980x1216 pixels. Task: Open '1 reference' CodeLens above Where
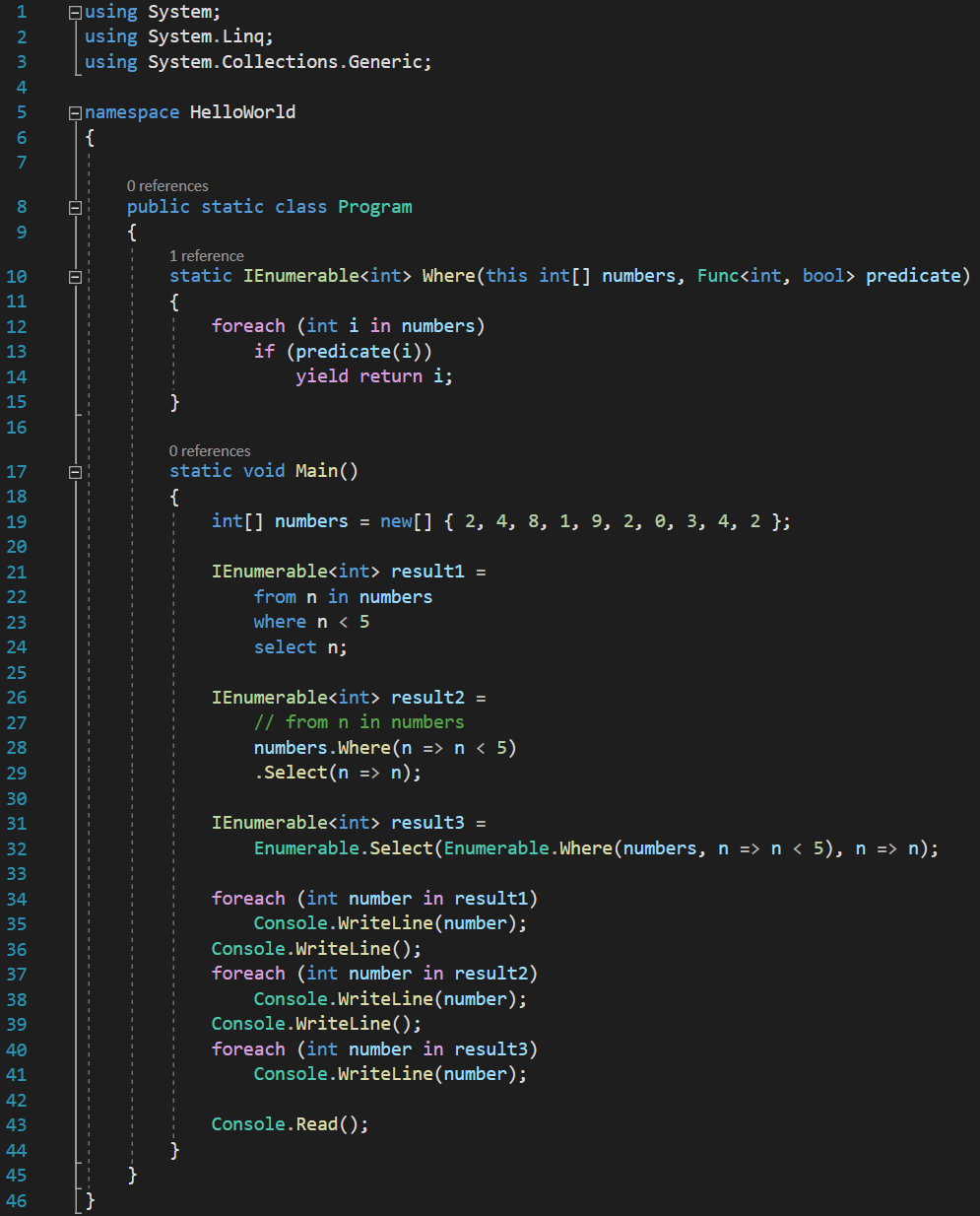click(207, 256)
